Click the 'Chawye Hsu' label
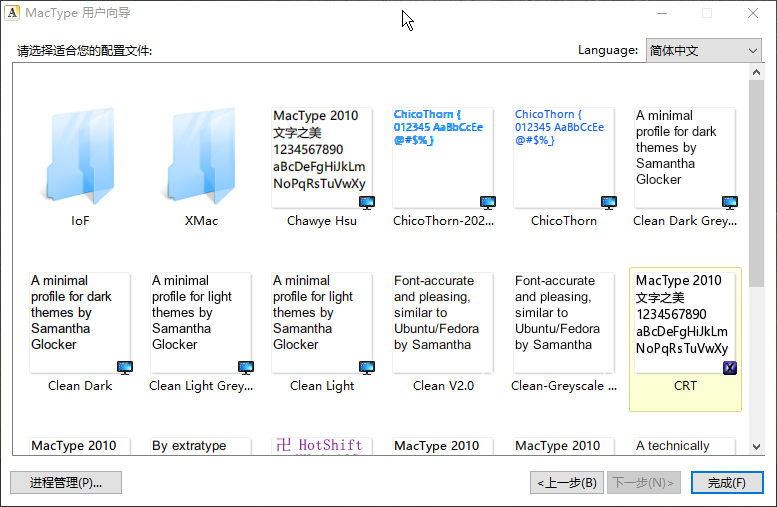Image resolution: width=777 pixels, height=507 pixels. click(x=322, y=221)
